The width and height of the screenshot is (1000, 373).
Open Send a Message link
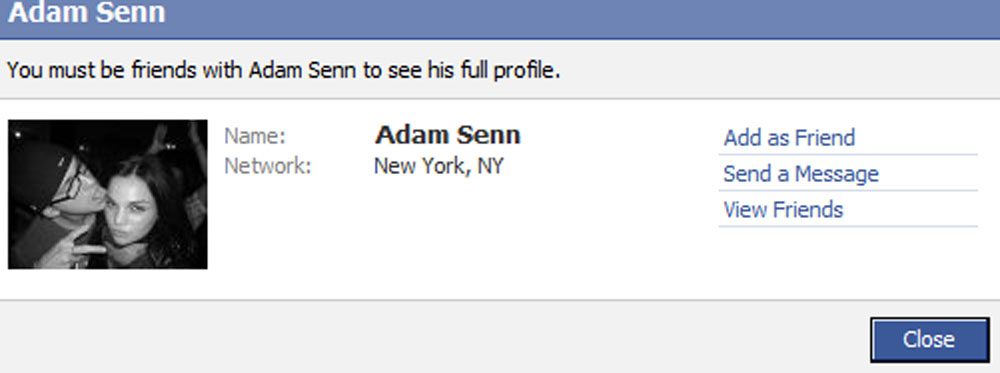coord(801,173)
